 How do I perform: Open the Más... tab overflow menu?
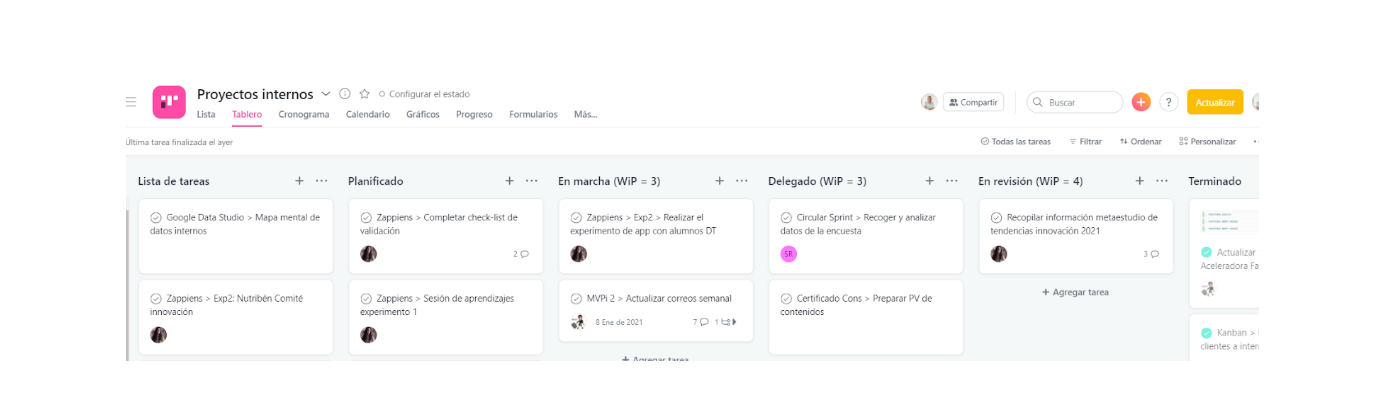(x=585, y=115)
